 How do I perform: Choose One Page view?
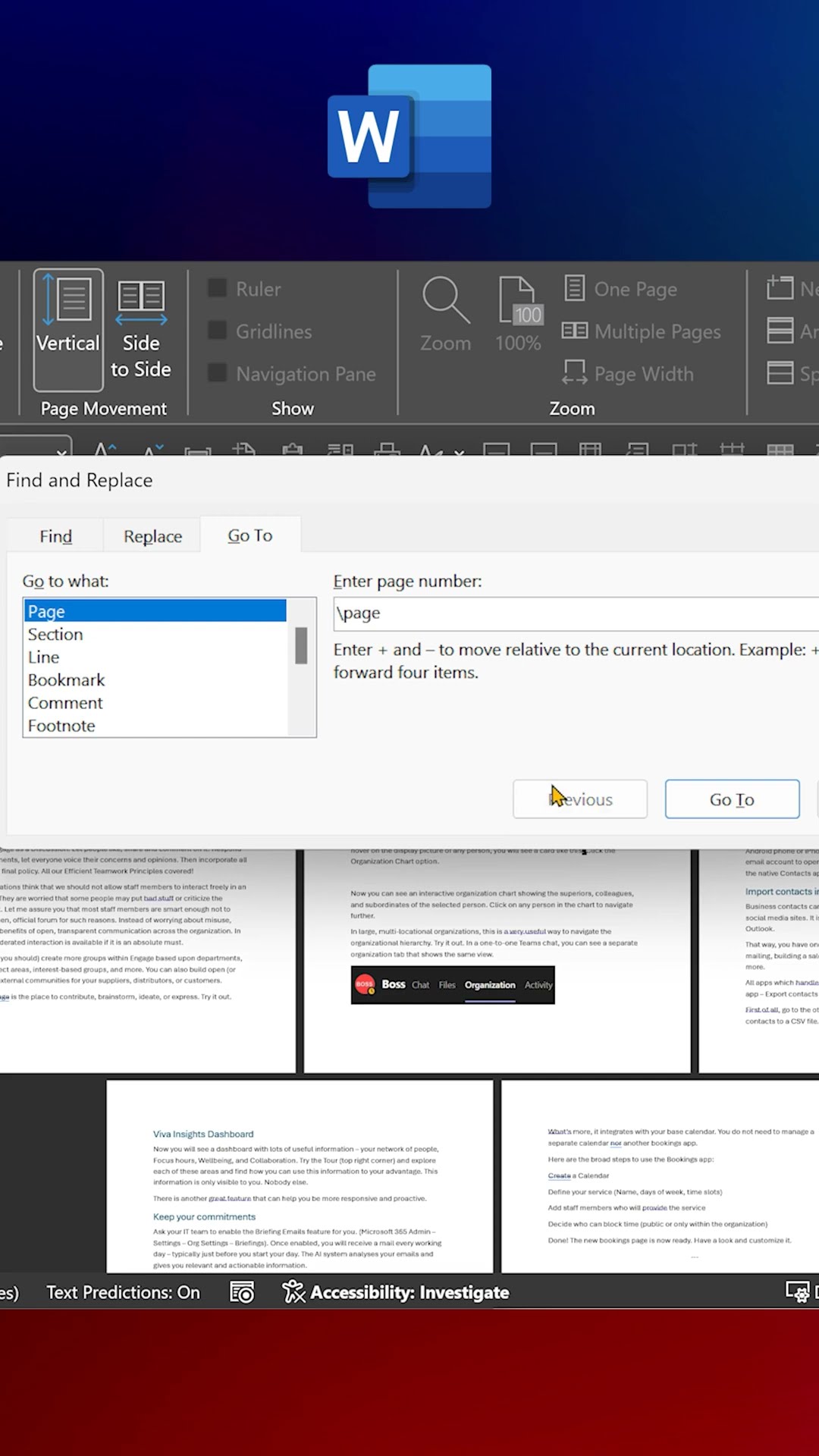tap(621, 289)
